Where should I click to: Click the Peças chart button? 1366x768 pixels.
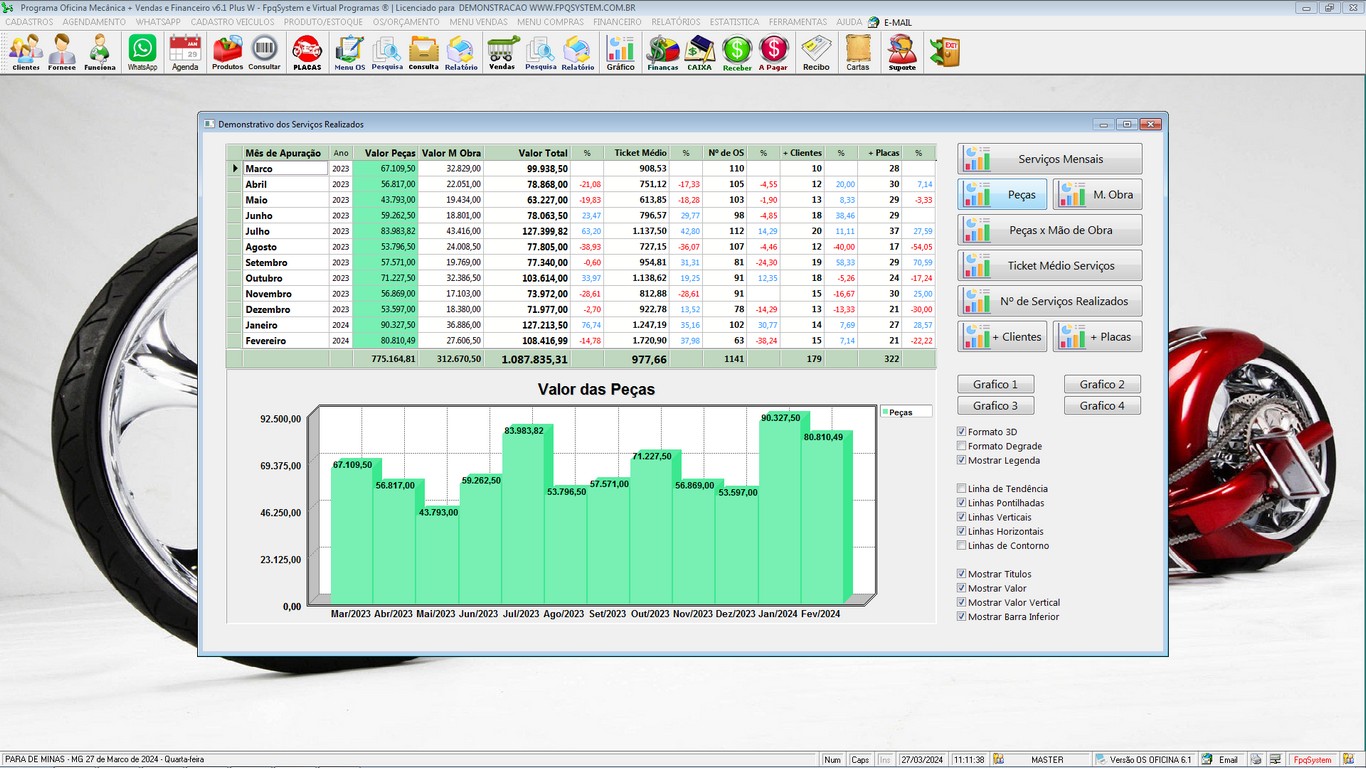[1002, 195]
